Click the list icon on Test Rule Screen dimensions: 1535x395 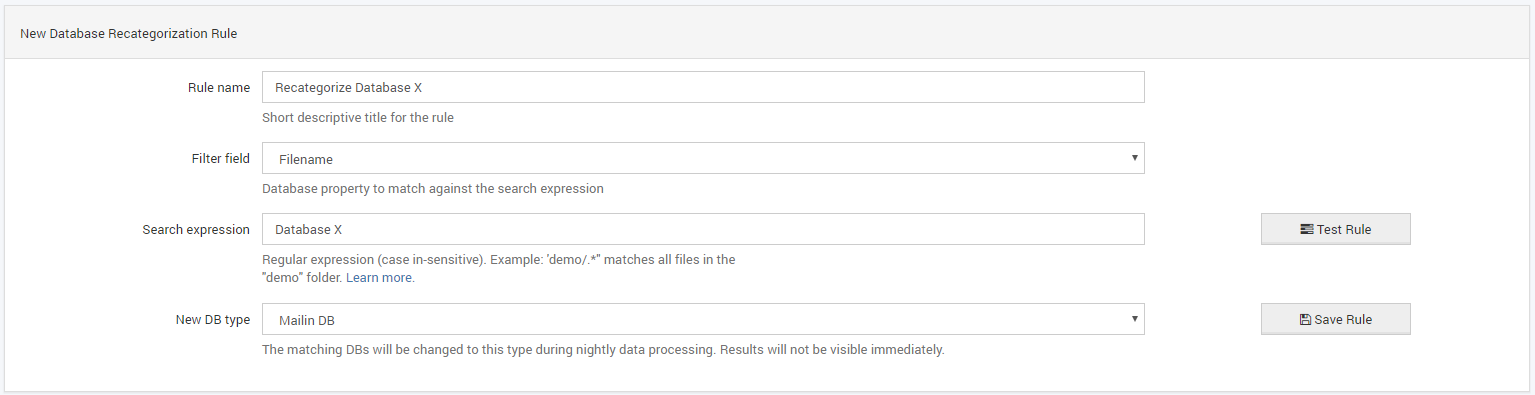[1306, 229]
